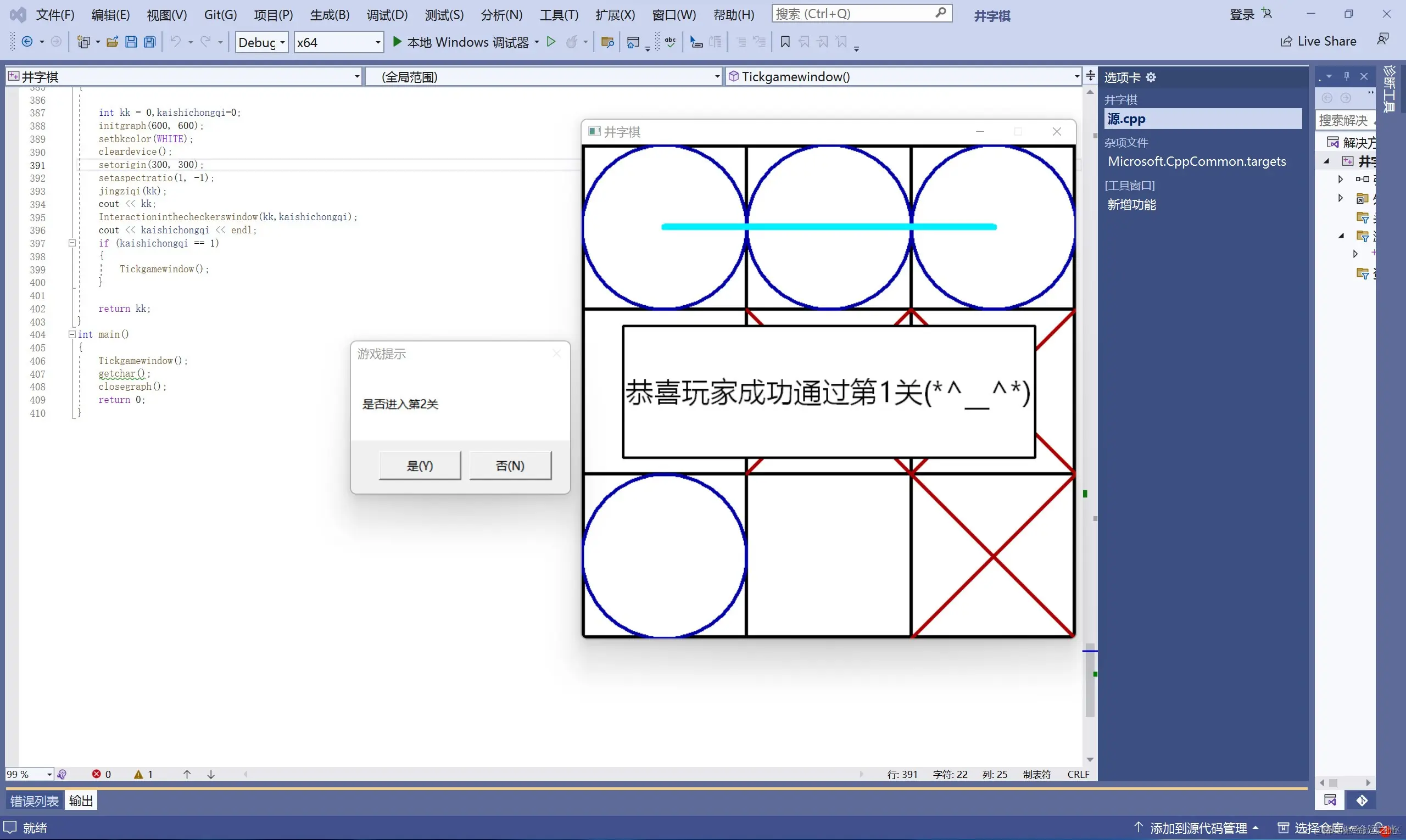1406x840 pixels.
Task: Click the 搜索 (Ctrl+Q) search box
Action: click(x=861, y=13)
